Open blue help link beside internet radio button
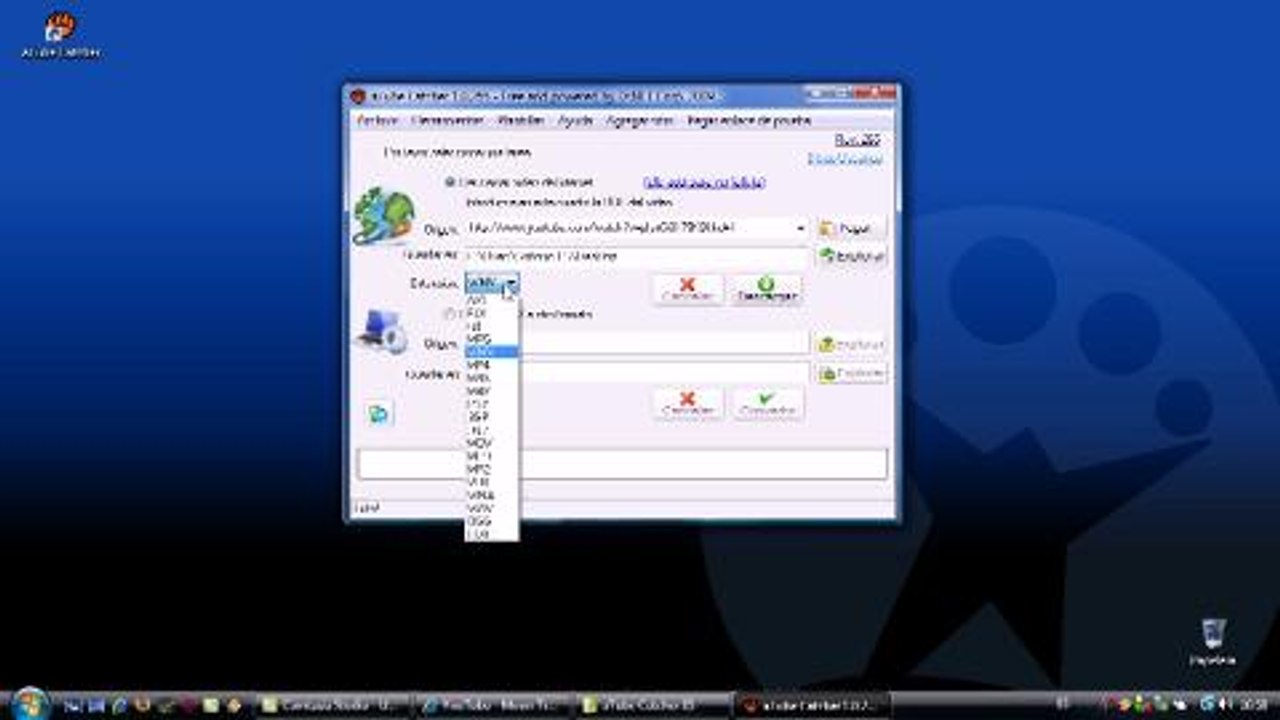This screenshot has width=1280, height=720. [705, 182]
